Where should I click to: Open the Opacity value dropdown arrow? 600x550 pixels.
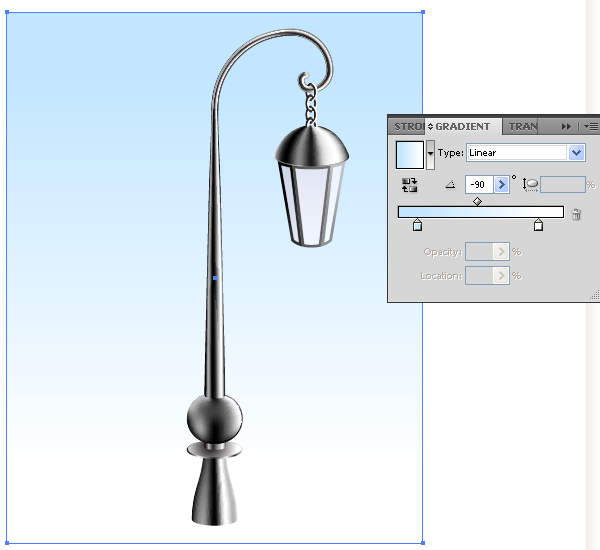click(x=501, y=251)
